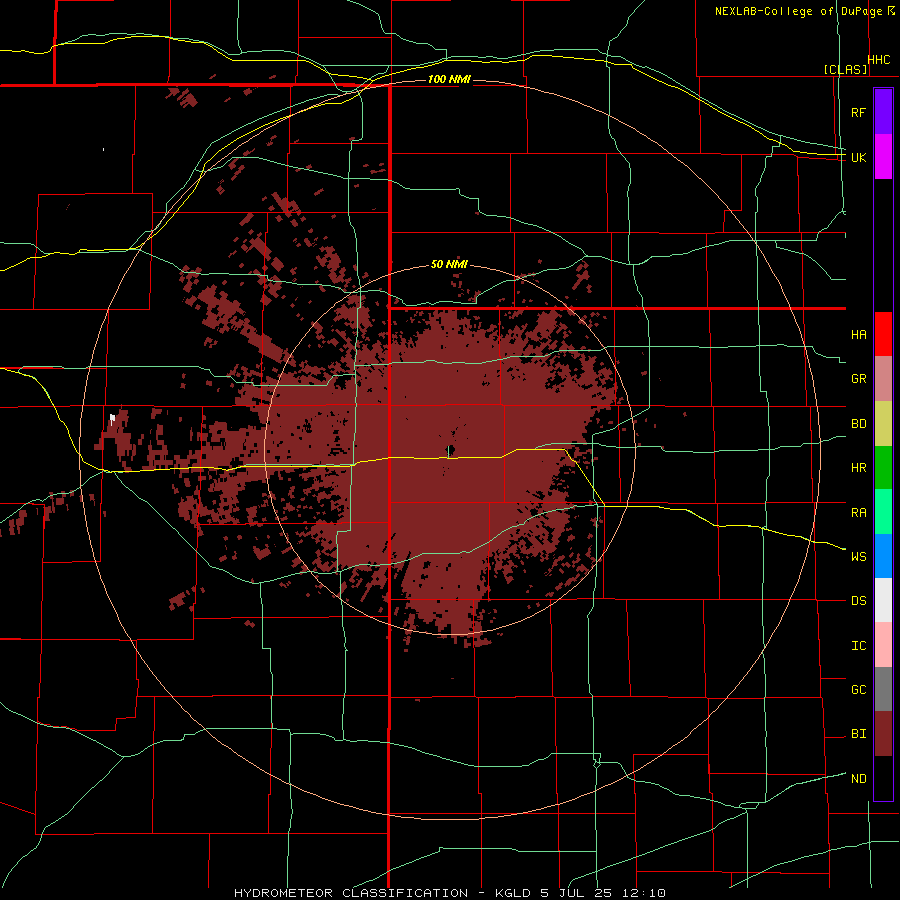The width and height of the screenshot is (900, 900).
Task: Click the GC legend label
Action: [858, 690]
